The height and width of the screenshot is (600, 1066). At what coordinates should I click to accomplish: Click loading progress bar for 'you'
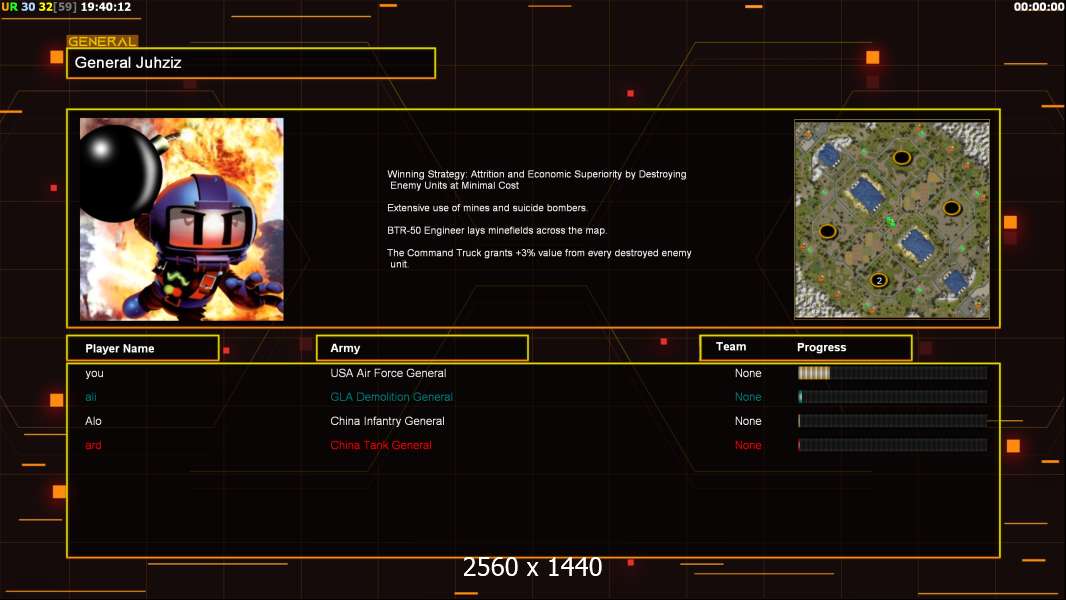coord(893,372)
